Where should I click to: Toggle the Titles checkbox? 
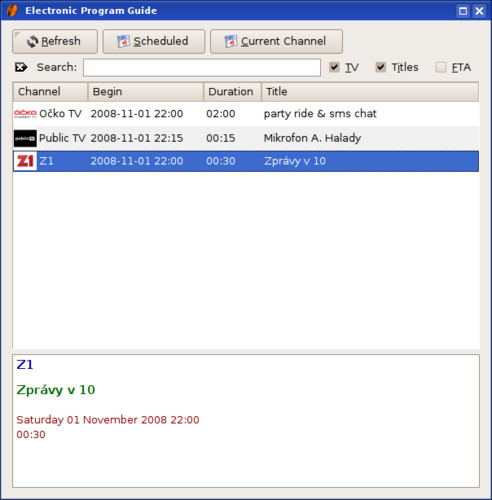(x=381, y=67)
